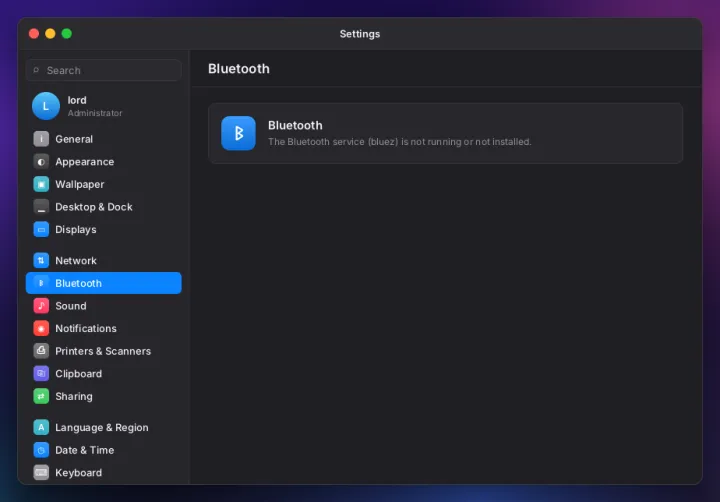Screen dimensions: 720x502
Task: Select Wallpaper label in sidebar
Action: [x=79, y=184]
